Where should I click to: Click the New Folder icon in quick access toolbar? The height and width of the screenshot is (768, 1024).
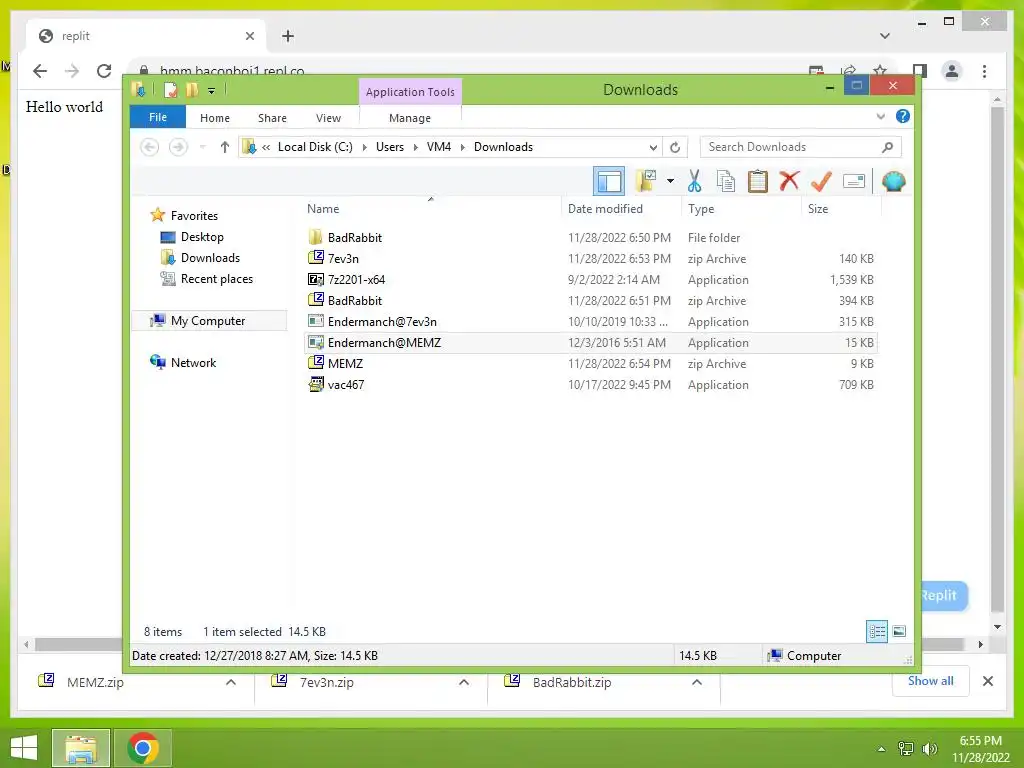[x=192, y=89]
